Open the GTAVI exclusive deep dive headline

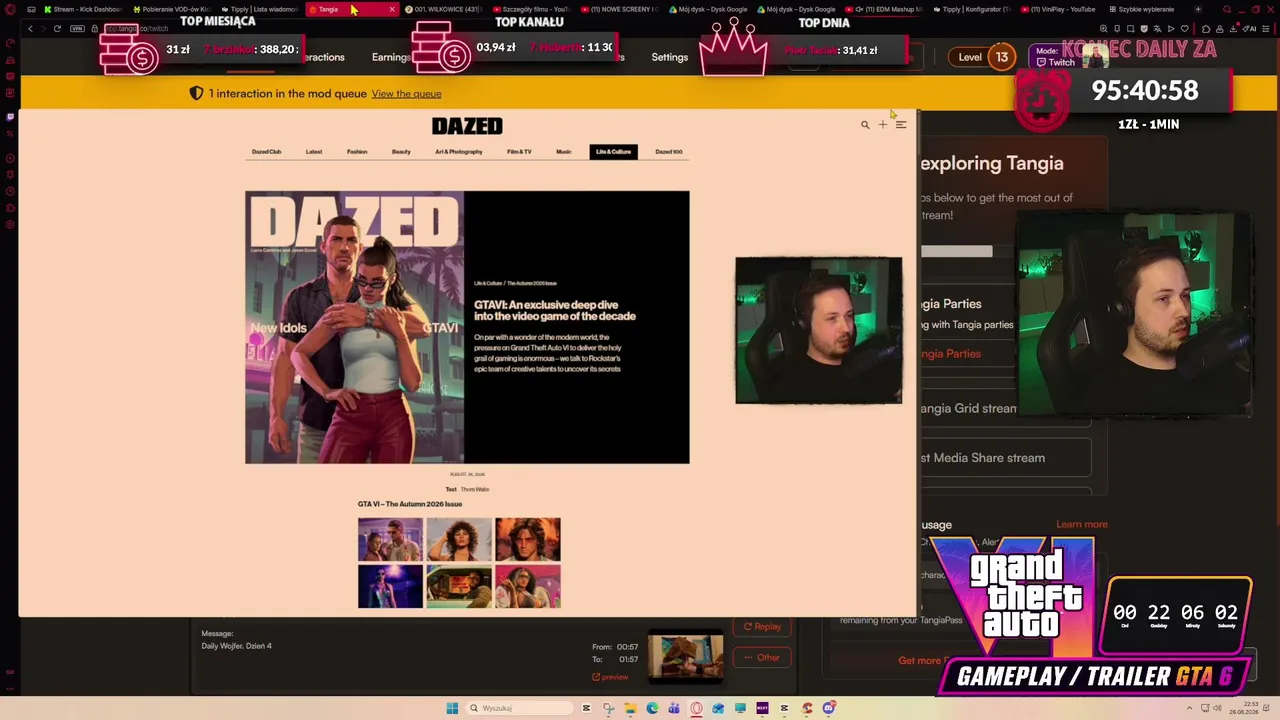(x=555, y=310)
